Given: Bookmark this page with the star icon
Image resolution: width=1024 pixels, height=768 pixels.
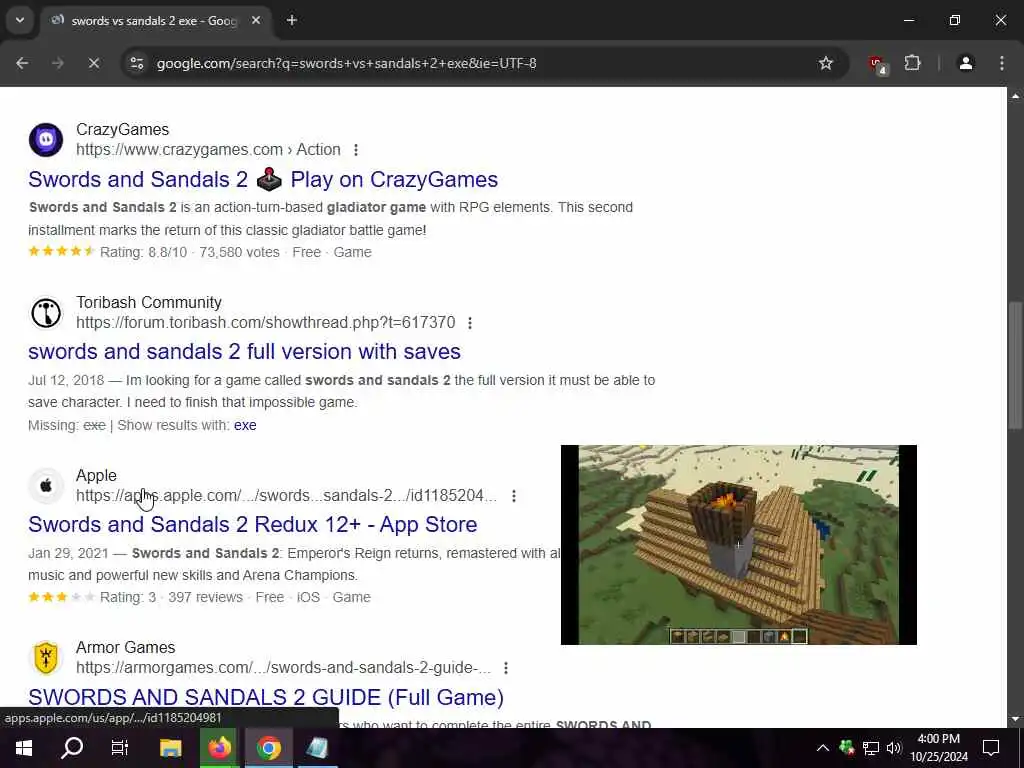Looking at the screenshot, I should pos(825,63).
